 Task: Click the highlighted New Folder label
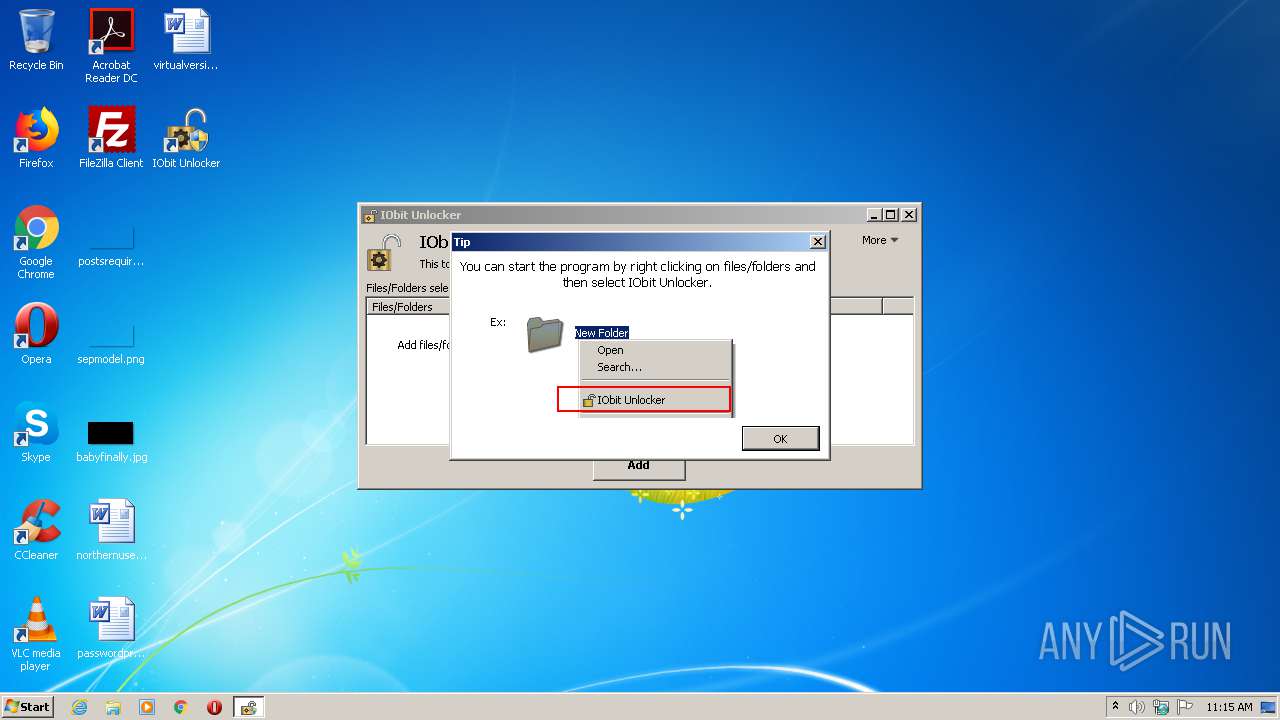[x=601, y=333]
